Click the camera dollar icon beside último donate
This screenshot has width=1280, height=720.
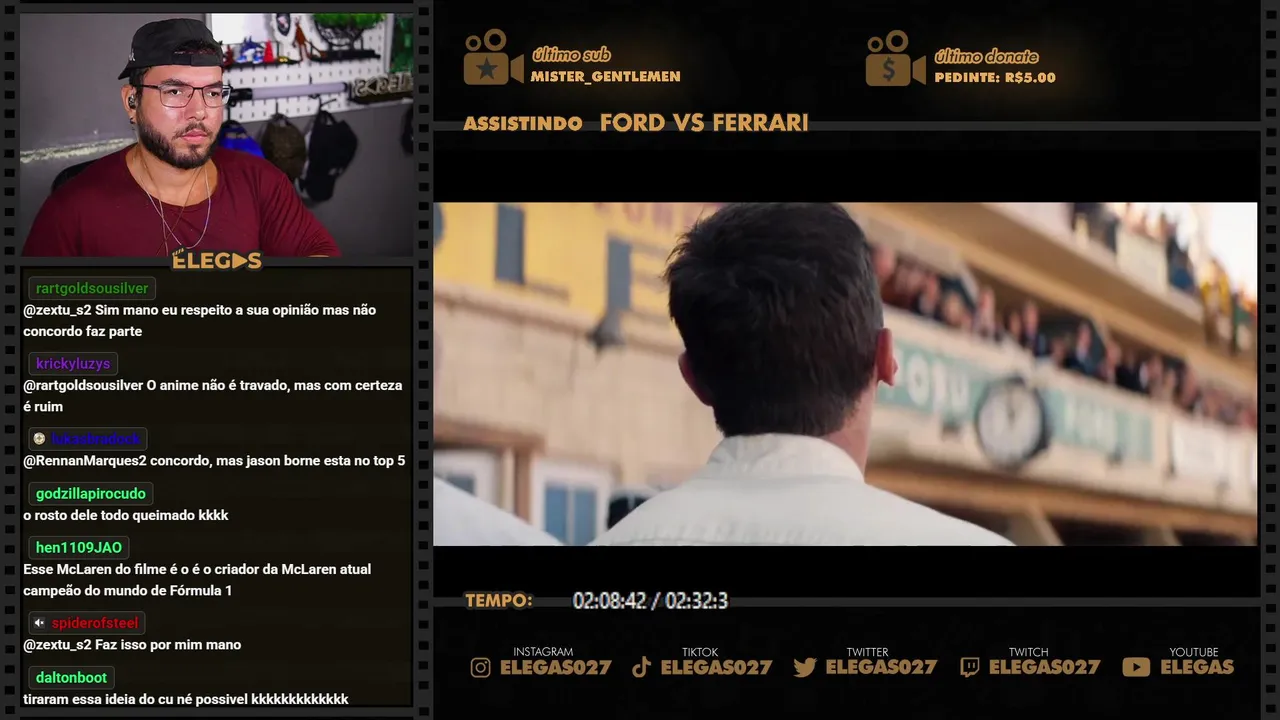pos(895,59)
